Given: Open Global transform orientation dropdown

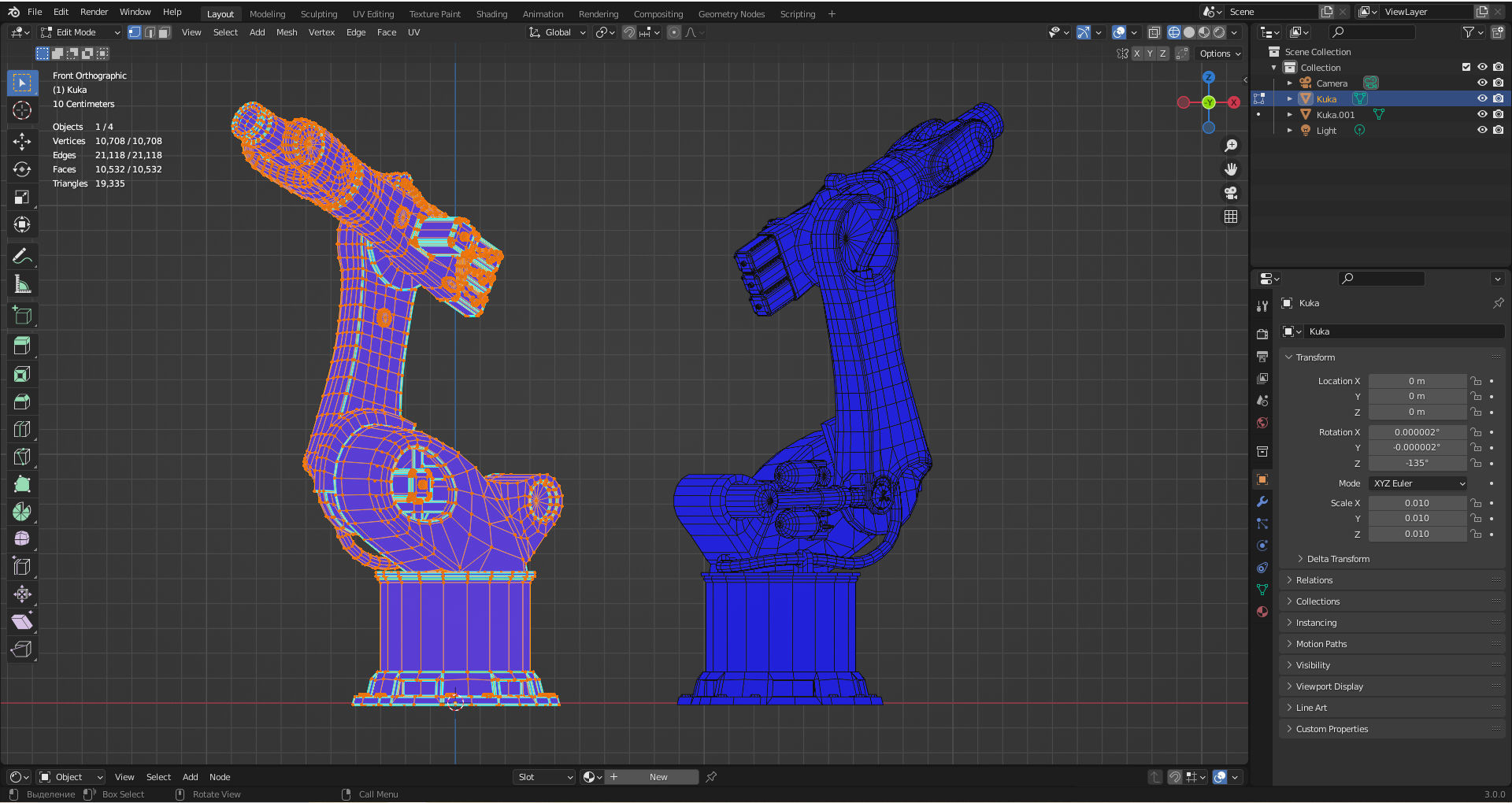Looking at the screenshot, I should click(558, 32).
